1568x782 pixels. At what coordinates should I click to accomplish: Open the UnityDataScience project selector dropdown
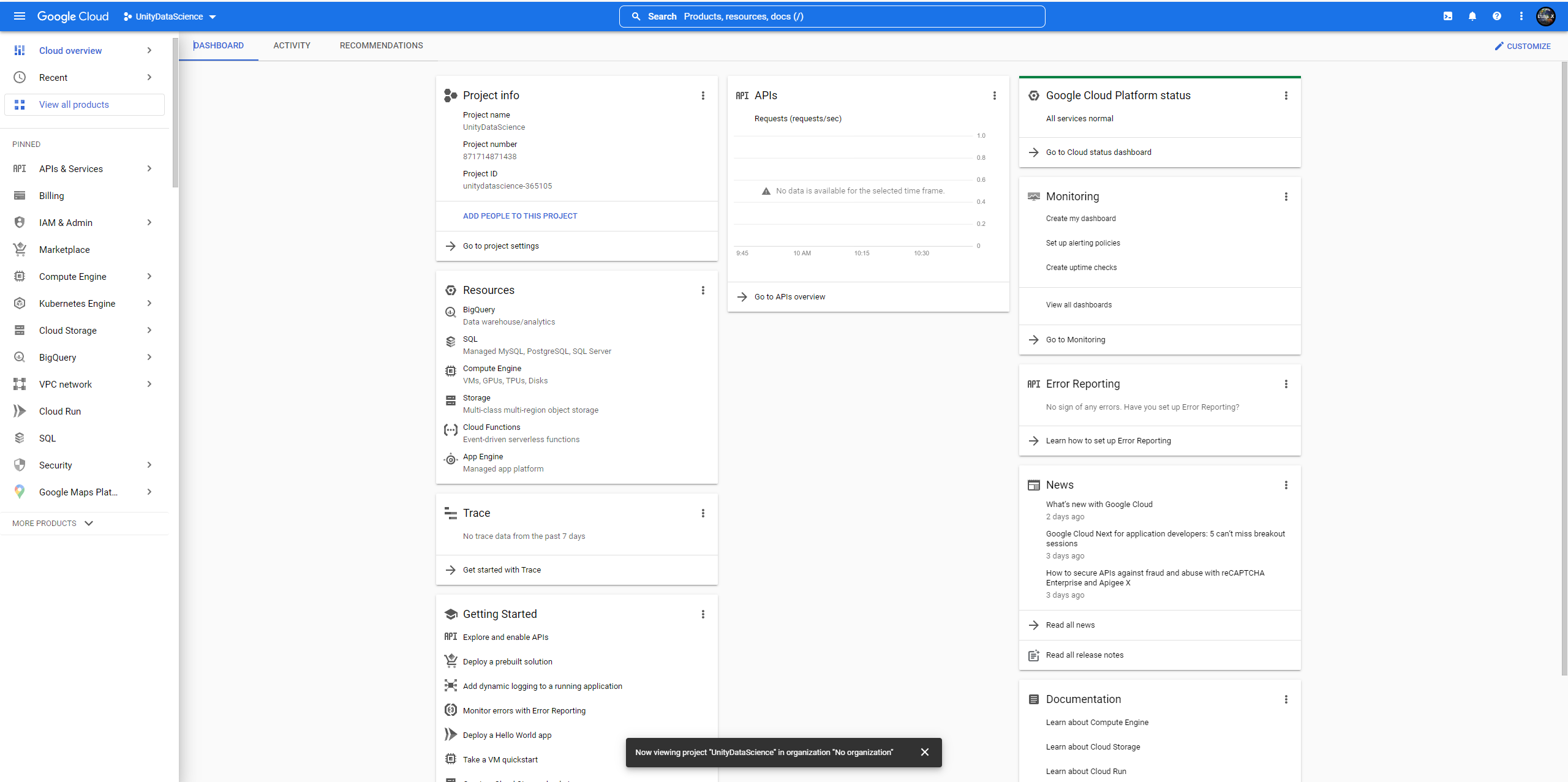pos(170,17)
